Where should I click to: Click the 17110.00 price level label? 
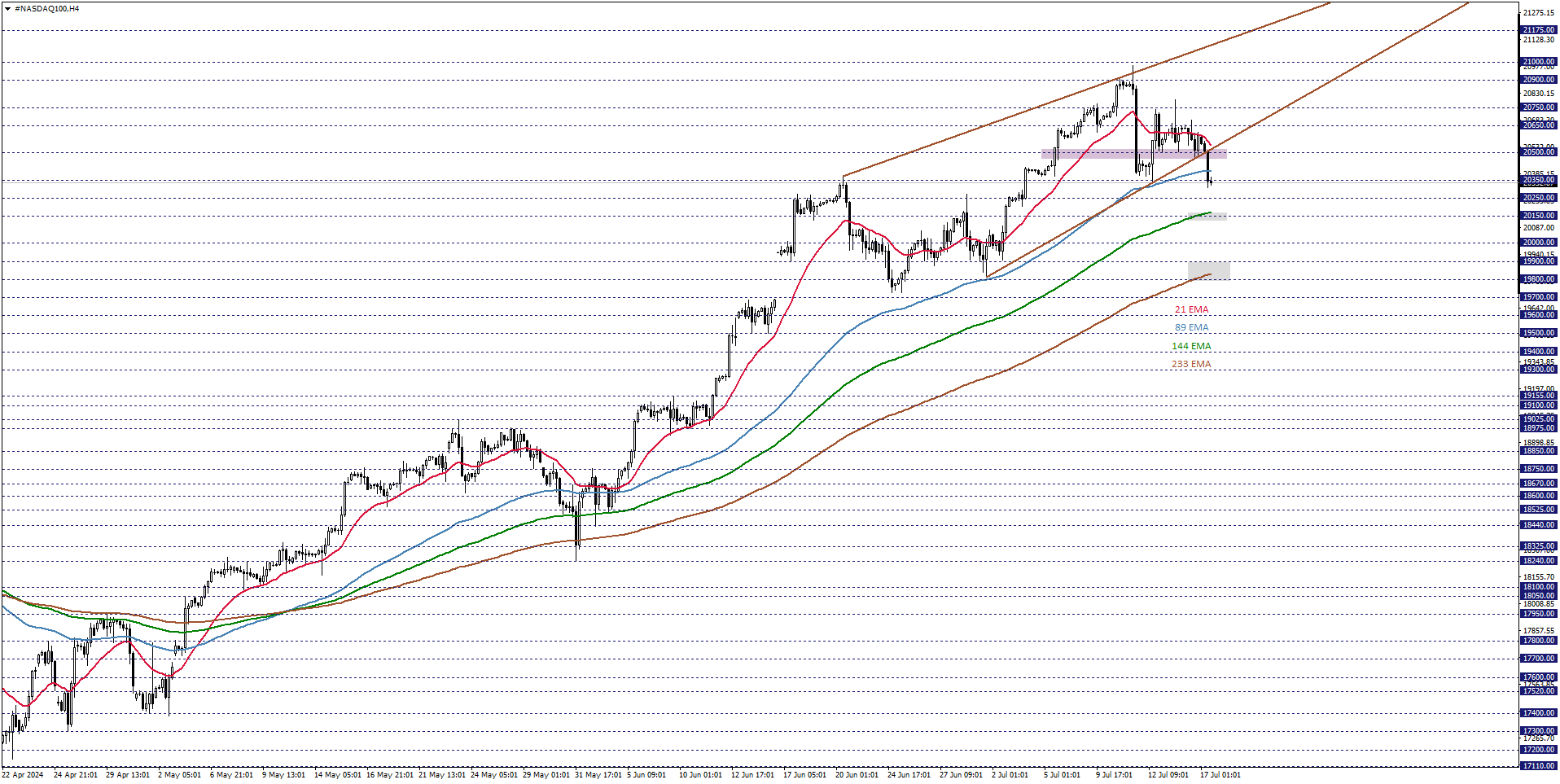tap(1539, 766)
